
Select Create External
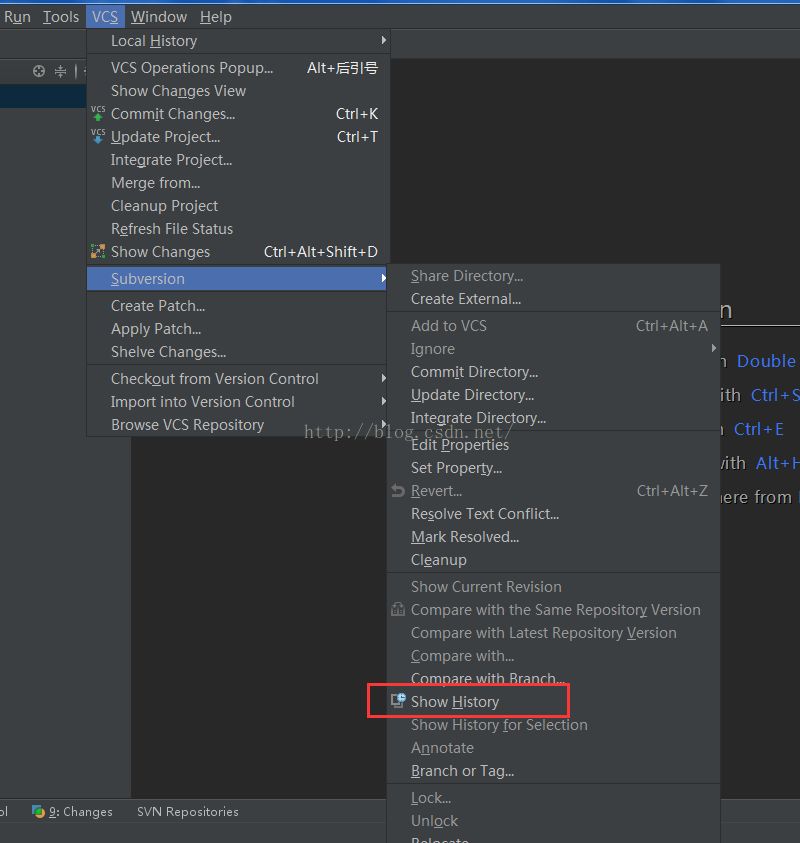553,299
